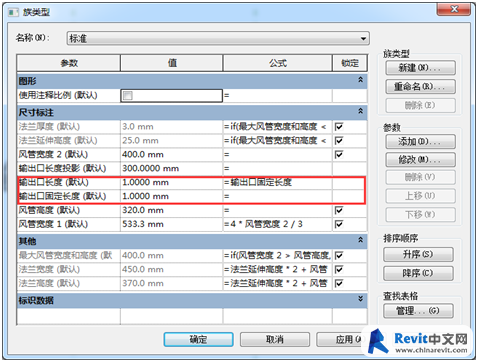This screenshot has width=478, height=362.
Task: Open lookup table 管理(G) button
Action: pos(418,311)
